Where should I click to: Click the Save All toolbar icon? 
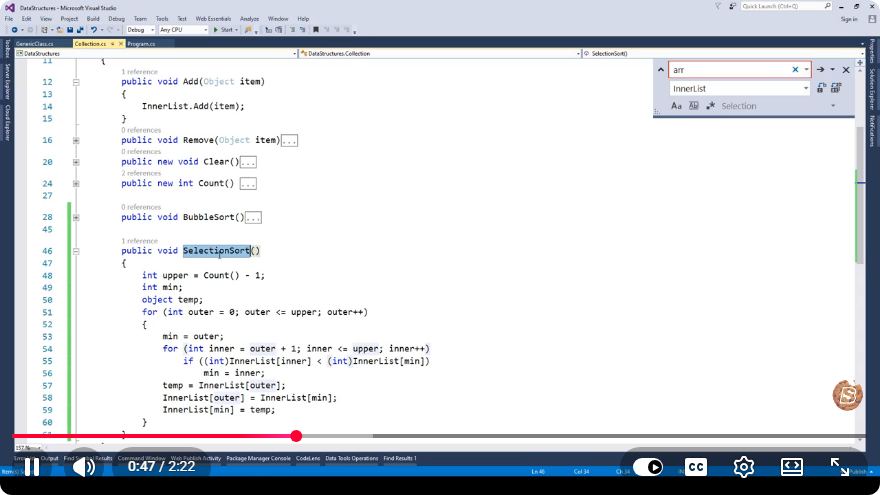tap(80, 30)
